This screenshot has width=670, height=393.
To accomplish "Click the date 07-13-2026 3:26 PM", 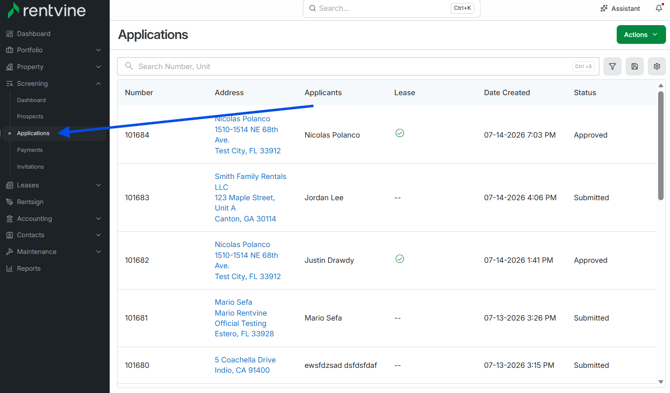I will [x=520, y=318].
